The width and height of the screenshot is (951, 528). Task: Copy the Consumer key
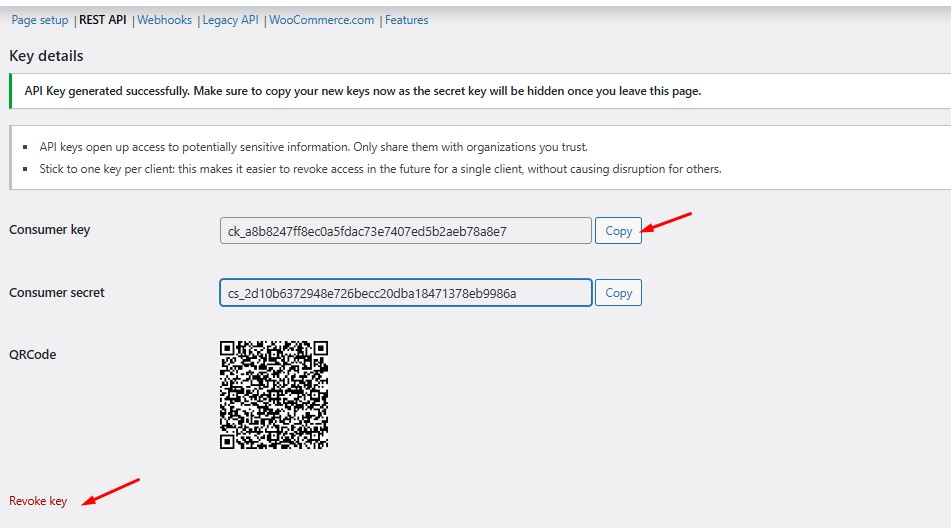pos(618,231)
